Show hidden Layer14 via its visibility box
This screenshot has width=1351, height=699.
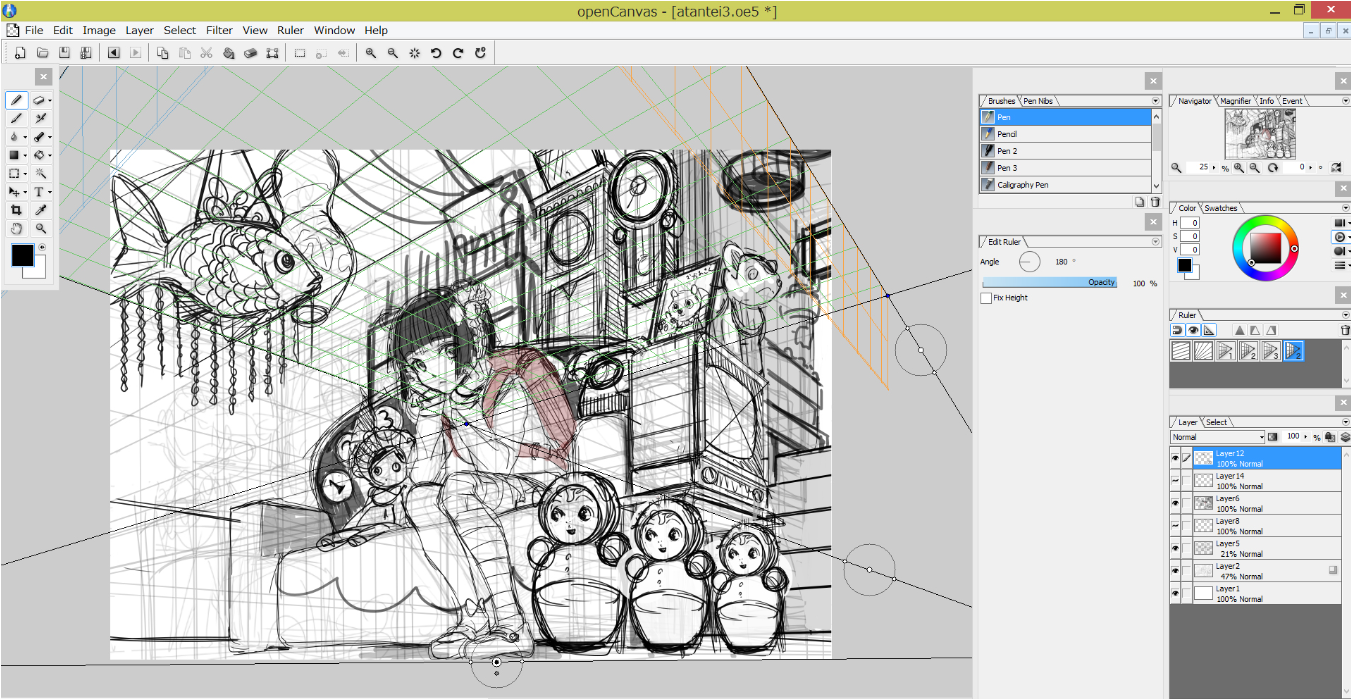(x=1175, y=481)
